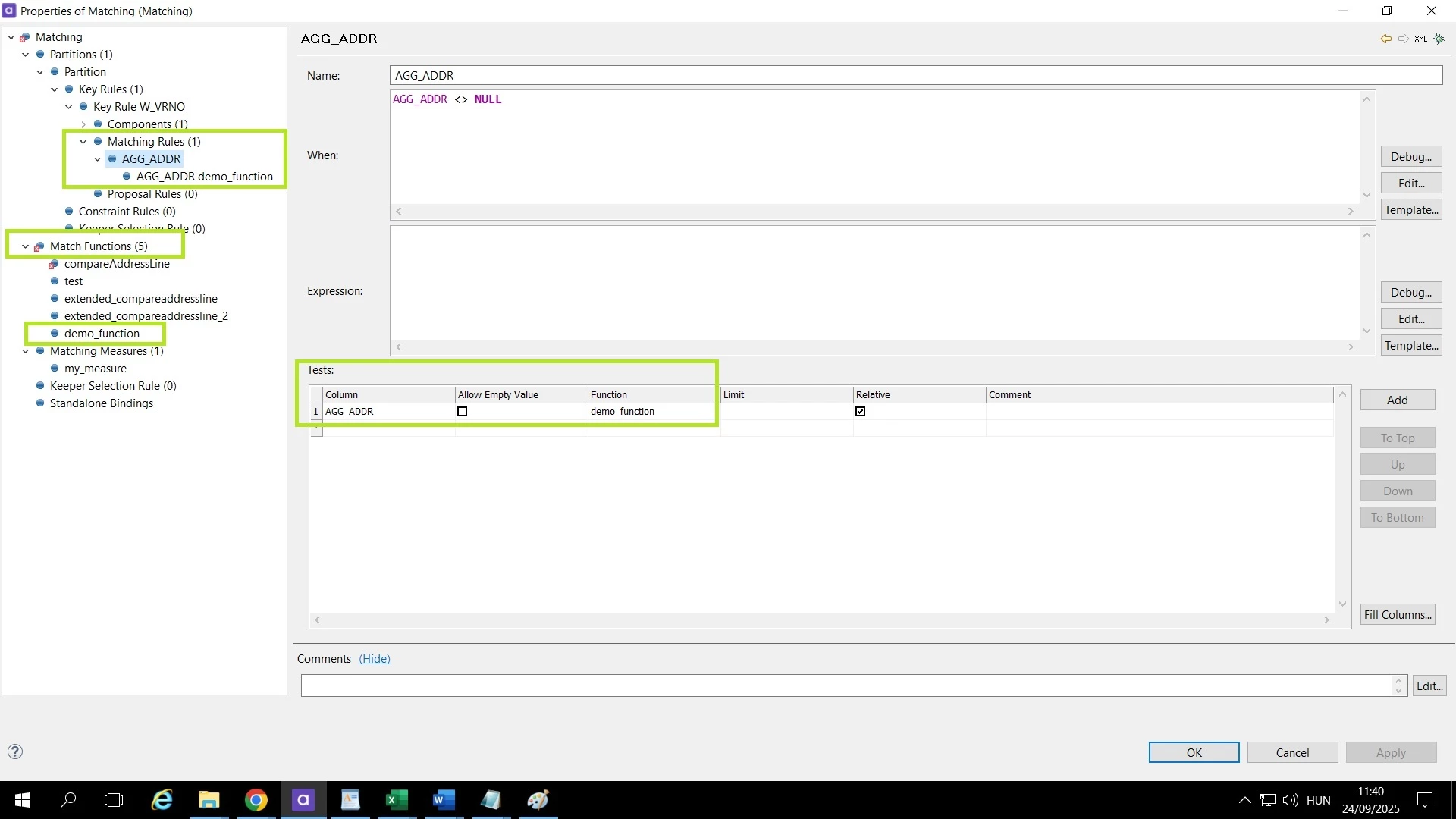Screen dimensions: 1456x819
Task: Open Excel from the taskbar
Action: coord(397,800)
